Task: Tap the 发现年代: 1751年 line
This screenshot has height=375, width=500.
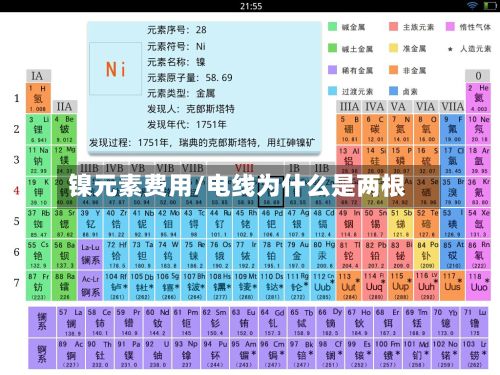Action: pos(187,125)
